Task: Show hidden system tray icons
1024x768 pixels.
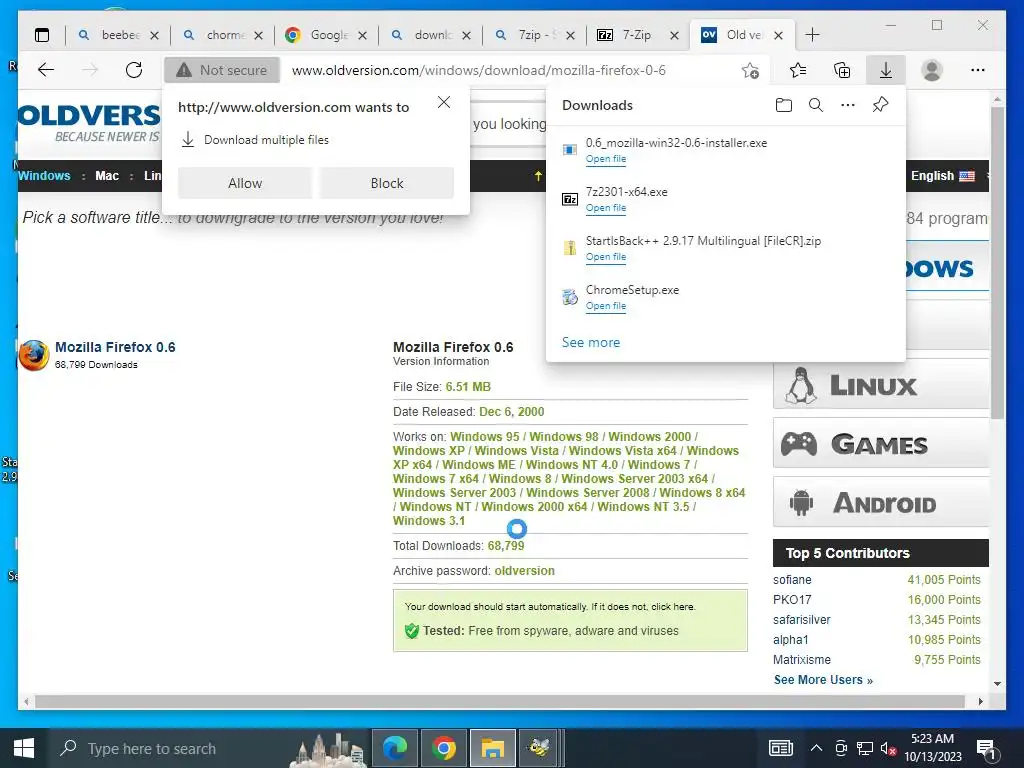Action: pyautogui.click(x=816, y=748)
